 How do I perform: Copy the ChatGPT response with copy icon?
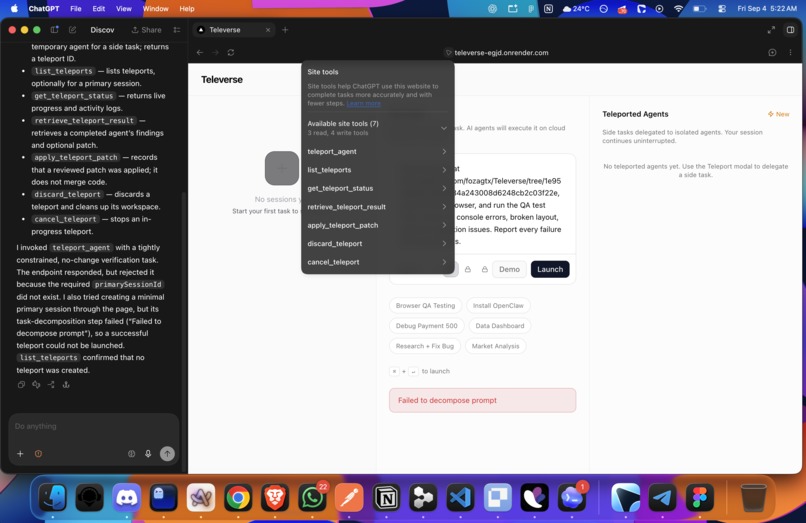(21, 385)
